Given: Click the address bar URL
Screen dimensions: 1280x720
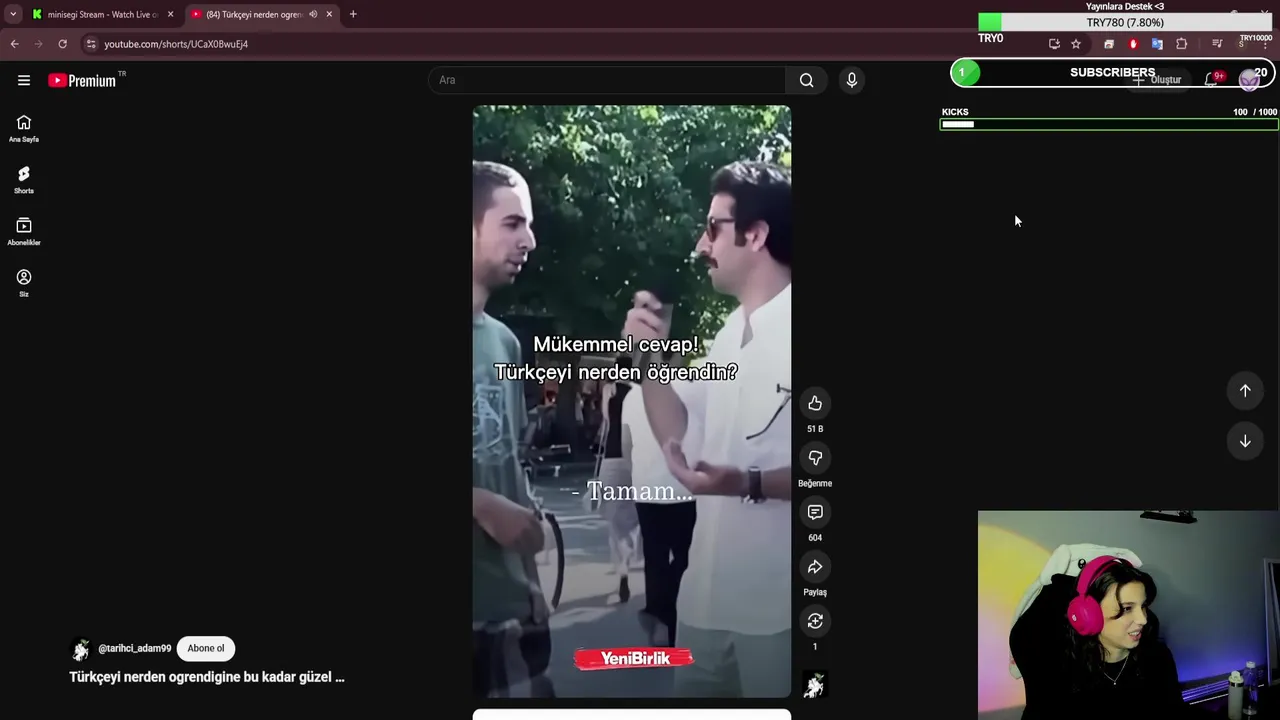Looking at the screenshot, I should pos(176,44).
